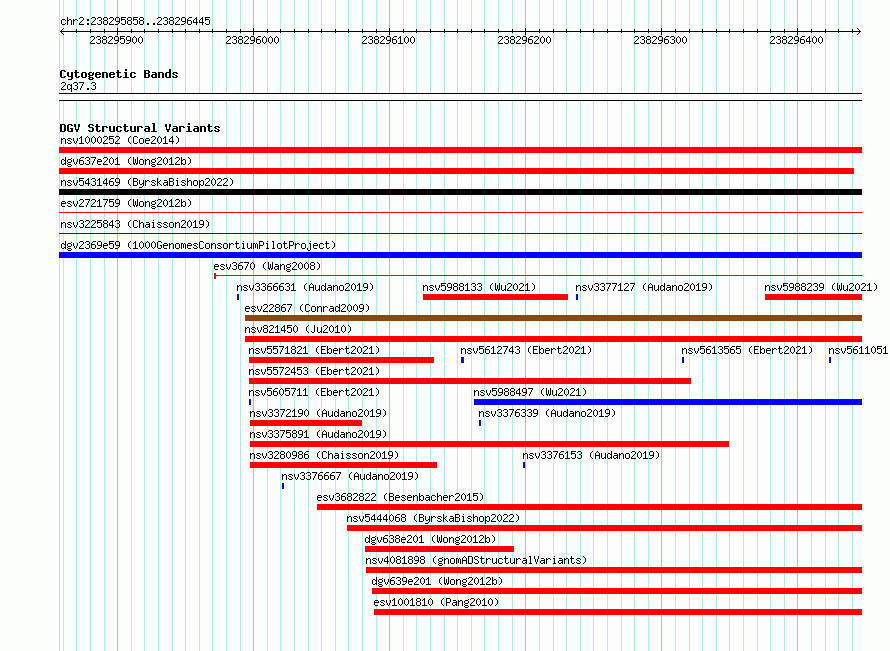Click red nsv5988133 (Wu2021) bar

point(495,297)
